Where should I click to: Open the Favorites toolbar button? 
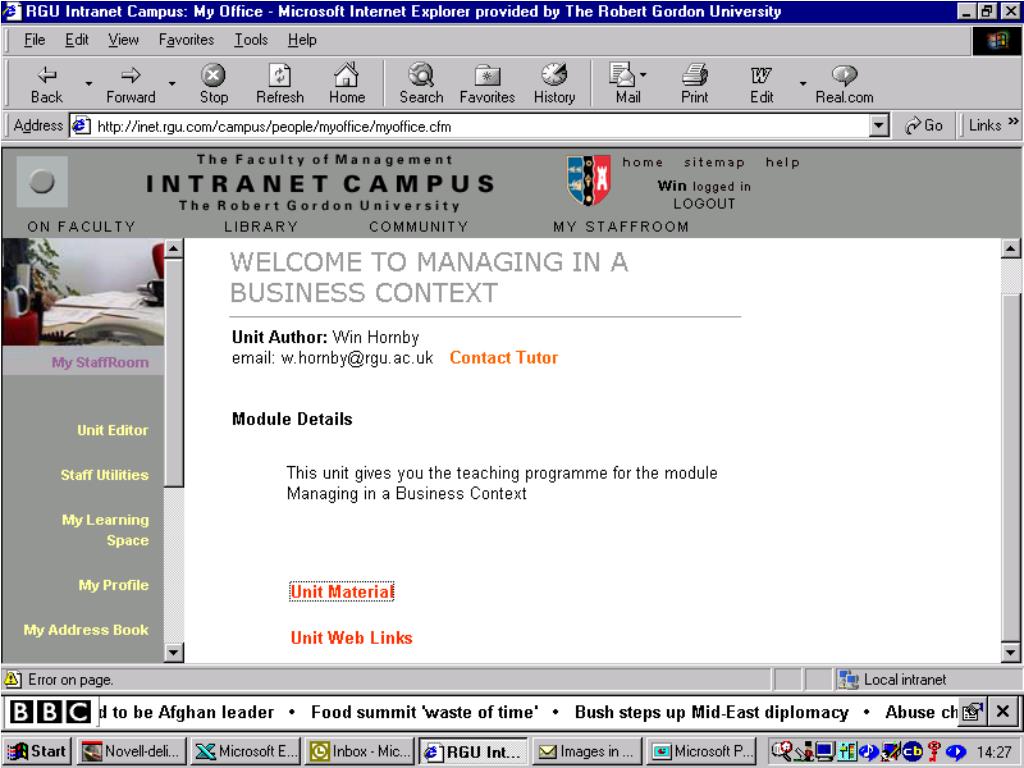click(487, 84)
